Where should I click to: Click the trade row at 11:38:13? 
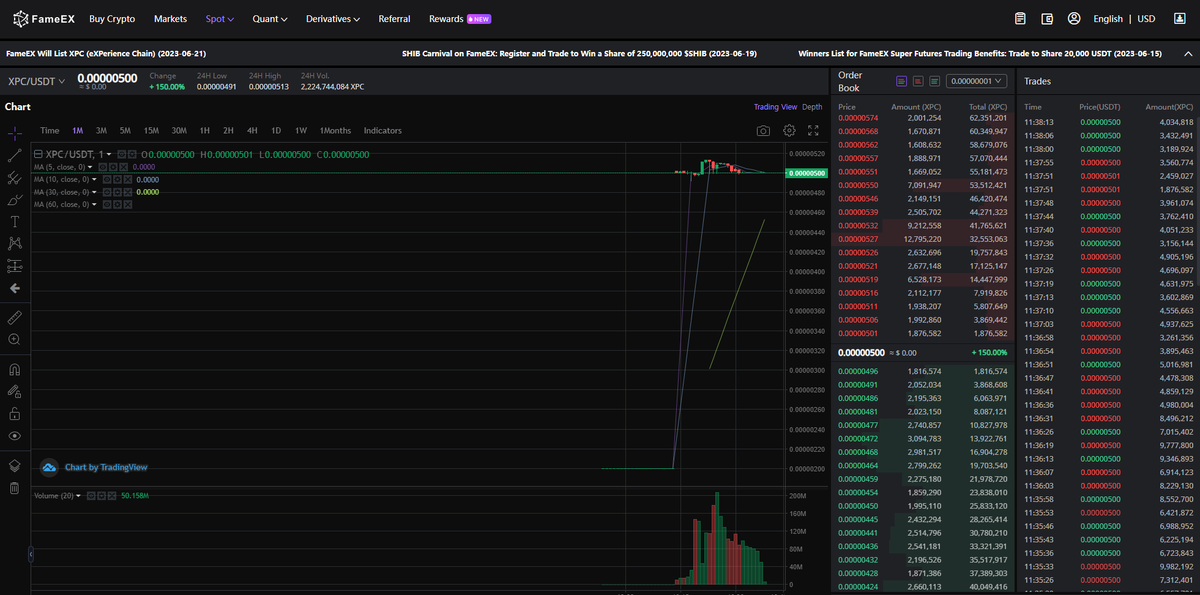coord(1108,122)
